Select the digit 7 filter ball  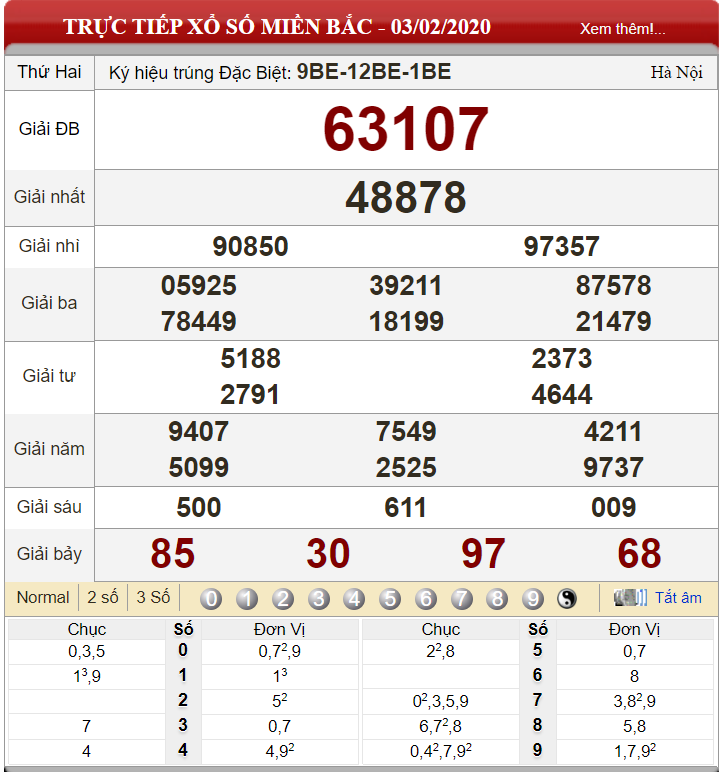pyautogui.click(x=461, y=599)
